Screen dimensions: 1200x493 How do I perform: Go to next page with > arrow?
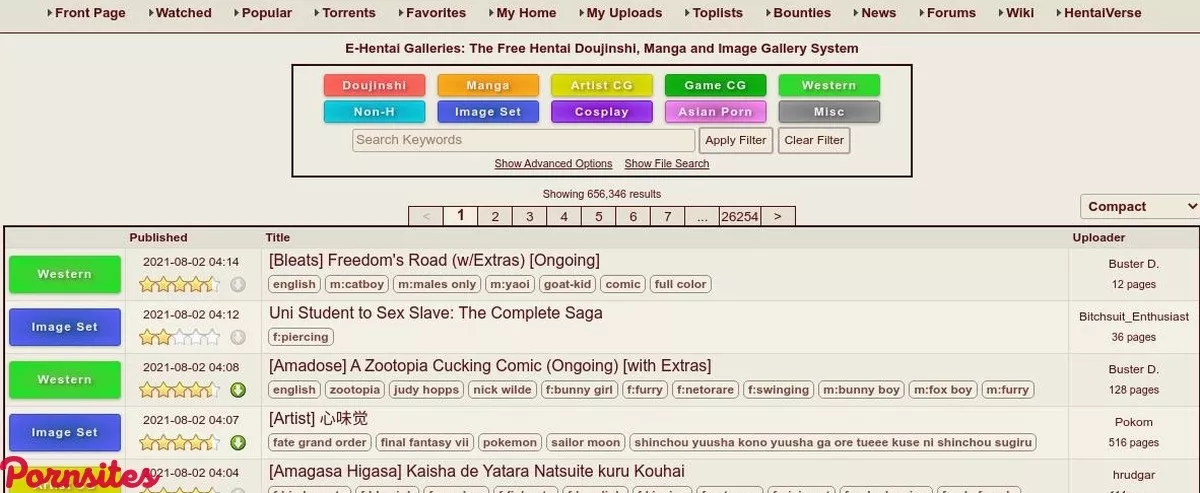pos(777,216)
